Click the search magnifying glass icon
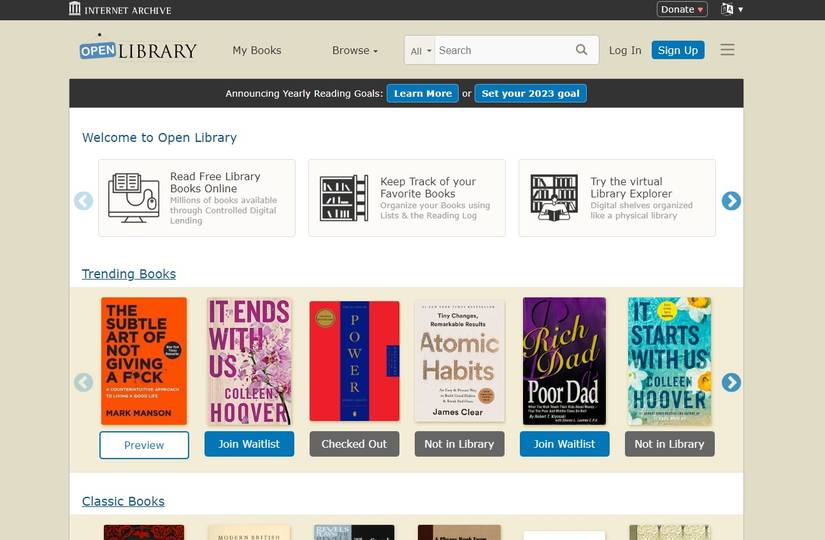Screen dimensions: 825x540 tap(582, 50)
